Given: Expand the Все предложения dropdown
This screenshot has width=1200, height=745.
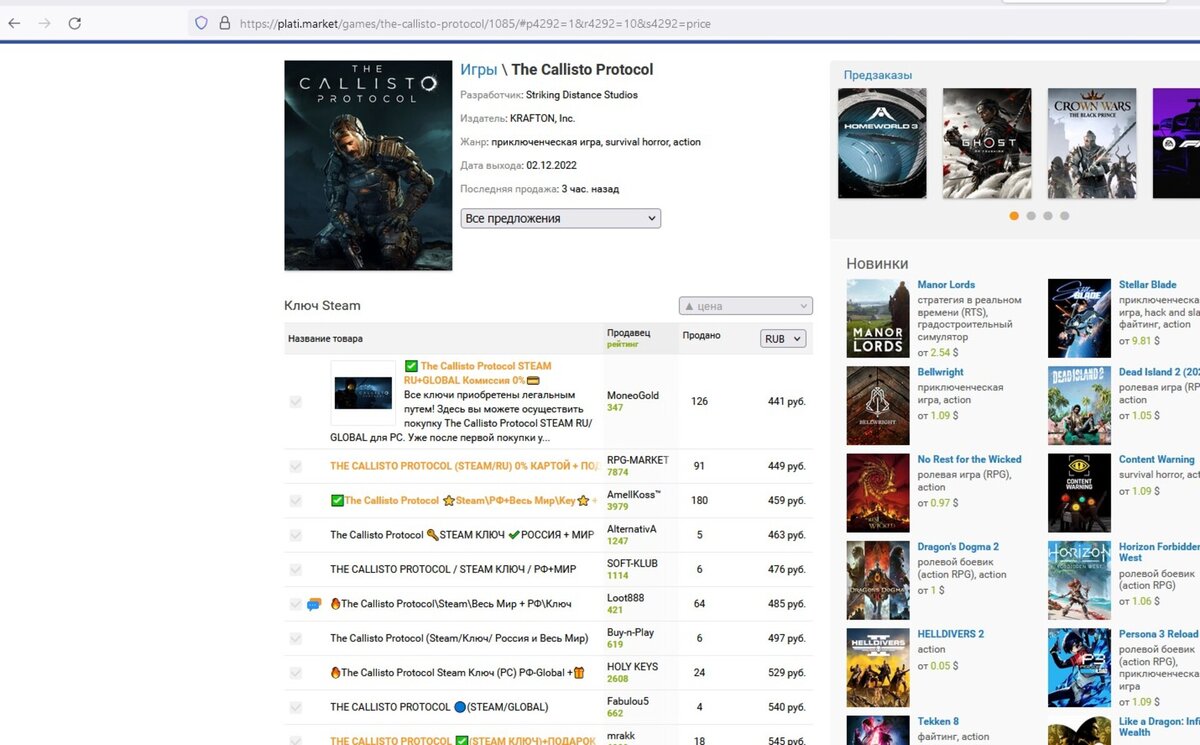Looking at the screenshot, I should (560, 218).
